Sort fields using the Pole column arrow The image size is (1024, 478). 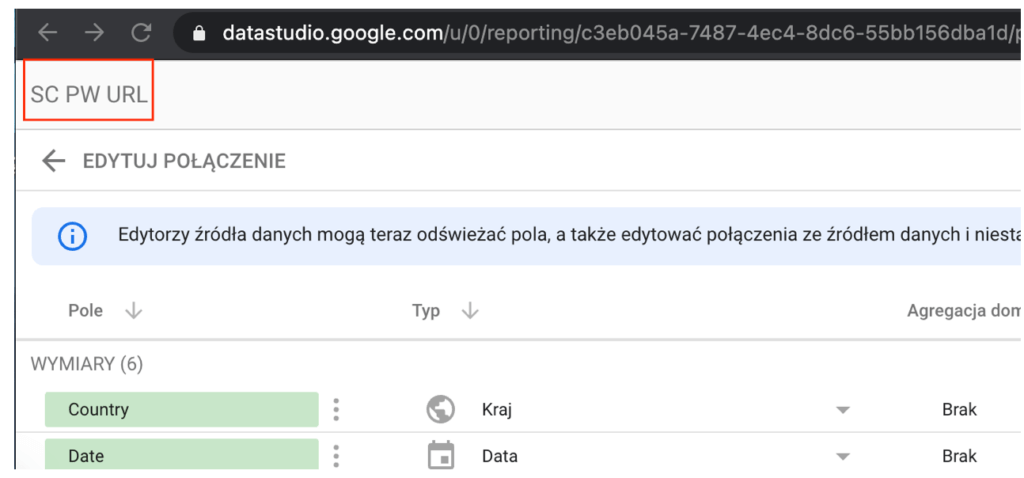133,311
